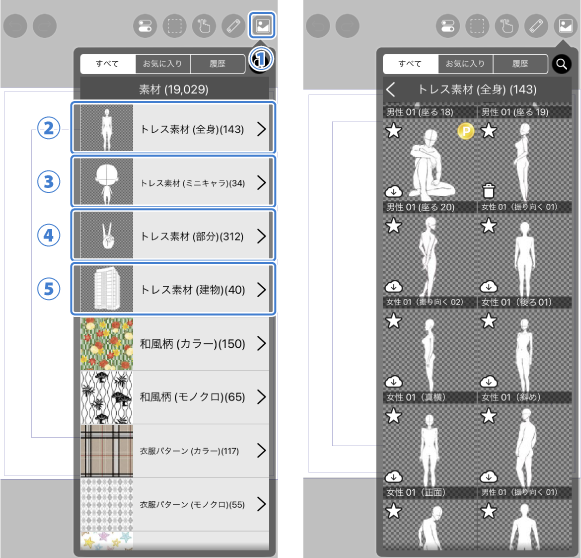Image resolution: width=581 pixels, height=558 pixels.
Task: Switch to 履歴 tab in right panel
Action: pyautogui.click(x=520, y=64)
